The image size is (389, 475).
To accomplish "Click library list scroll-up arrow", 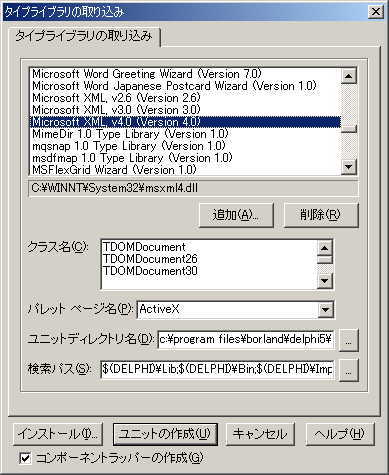I will [349, 76].
